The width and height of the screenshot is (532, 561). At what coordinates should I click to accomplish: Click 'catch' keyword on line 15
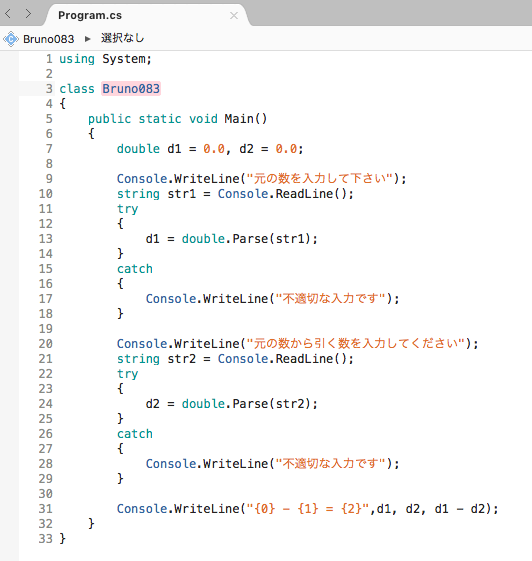click(x=135, y=269)
